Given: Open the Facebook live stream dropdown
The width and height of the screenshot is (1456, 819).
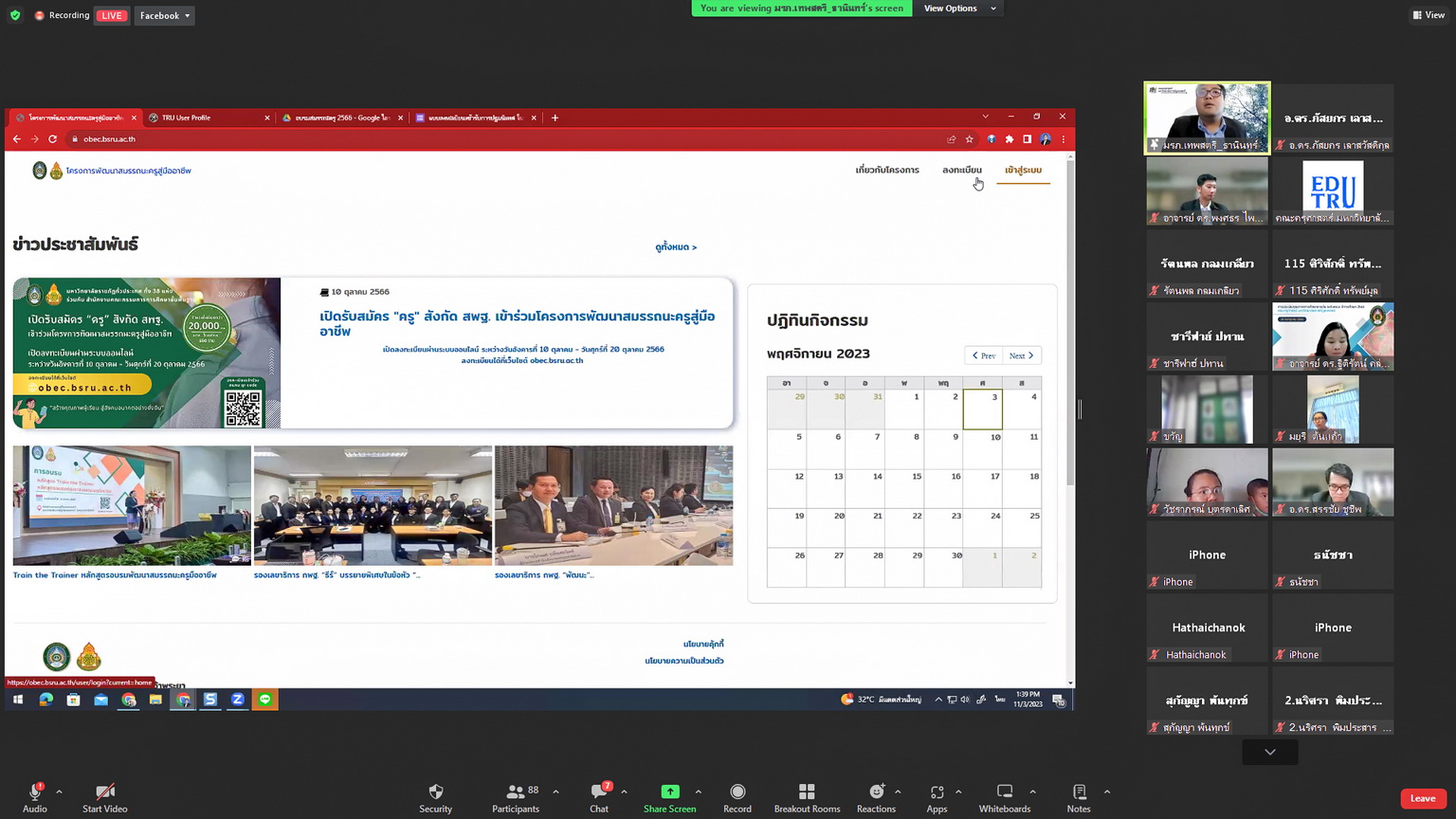Looking at the screenshot, I should (x=165, y=15).
